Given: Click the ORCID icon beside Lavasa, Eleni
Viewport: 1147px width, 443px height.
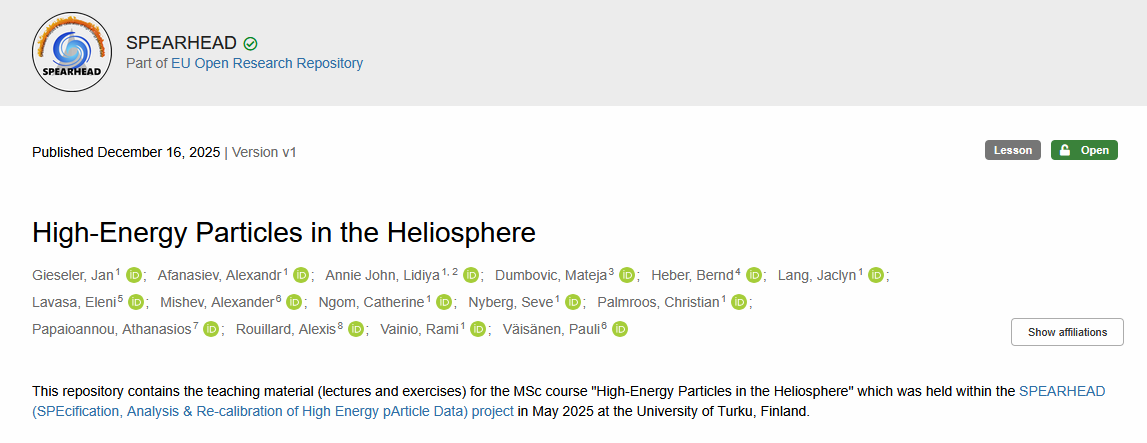Looking at the screenshot, I should [137, 302].
